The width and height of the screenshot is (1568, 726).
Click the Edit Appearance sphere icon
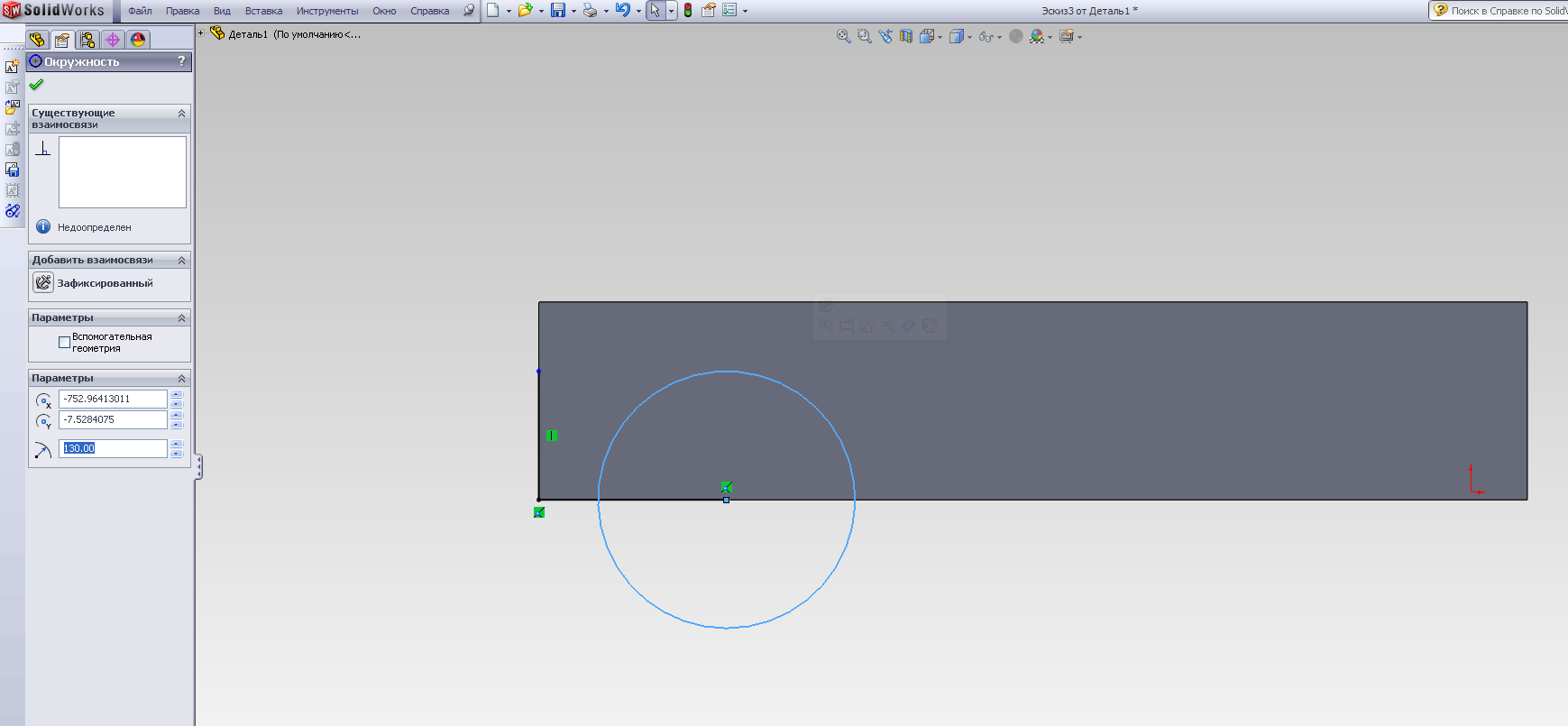[x=1016, y=36]
